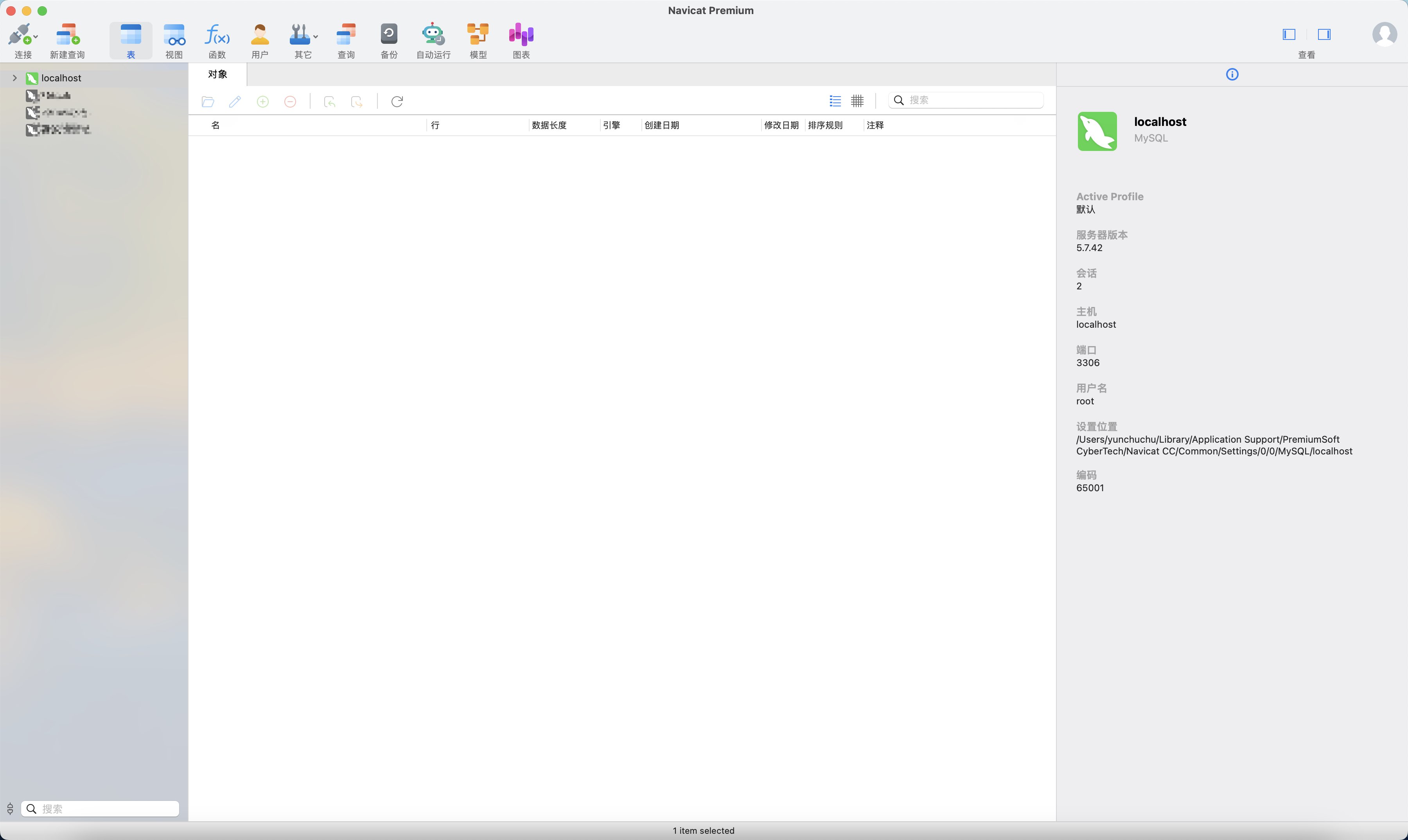This screenshot has height=840, width=1408.
Task: Click the export wizard icon
Action: click(357, 102)
